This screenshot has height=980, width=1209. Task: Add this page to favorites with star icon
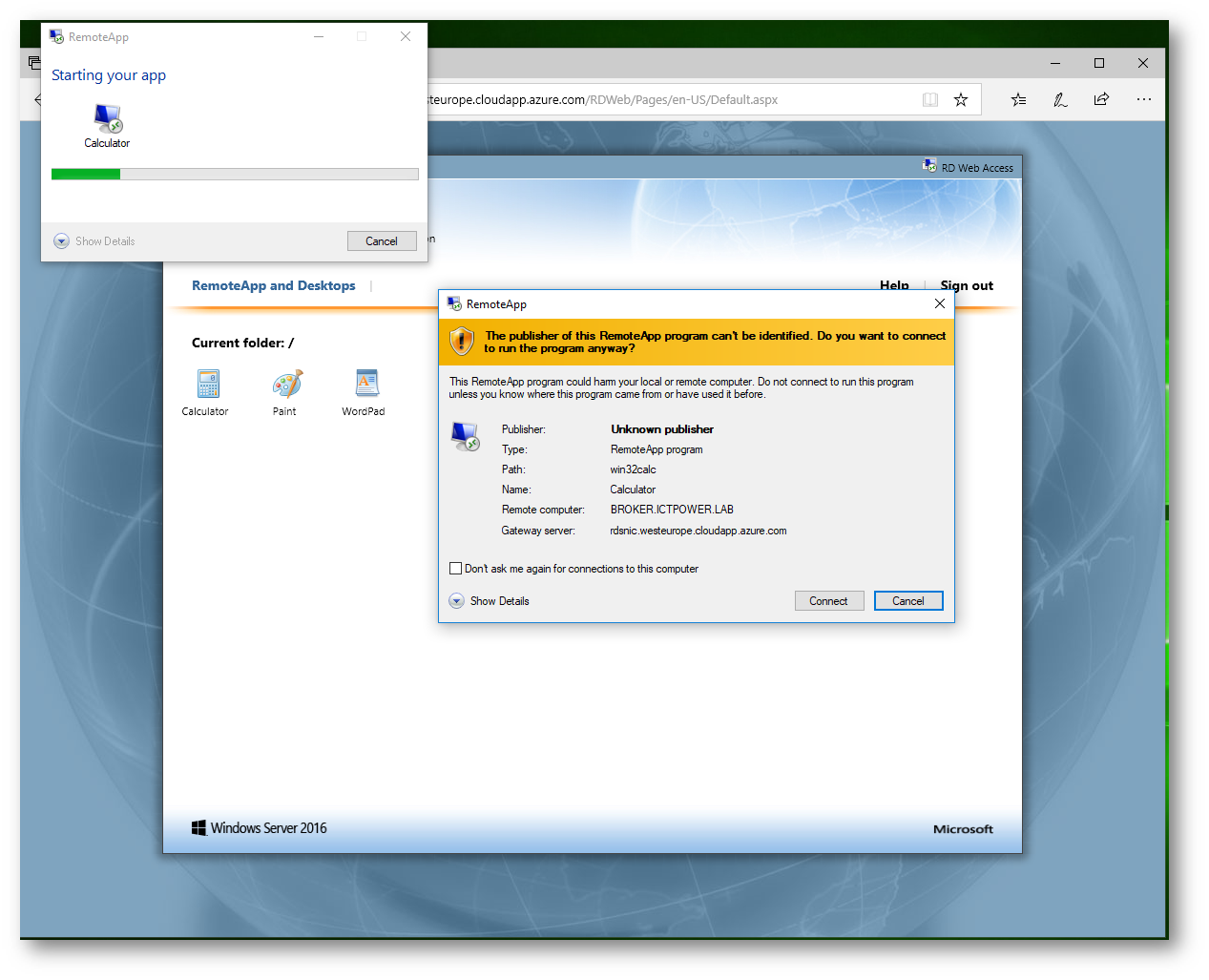pyautogui.click(x=961, y=99)
